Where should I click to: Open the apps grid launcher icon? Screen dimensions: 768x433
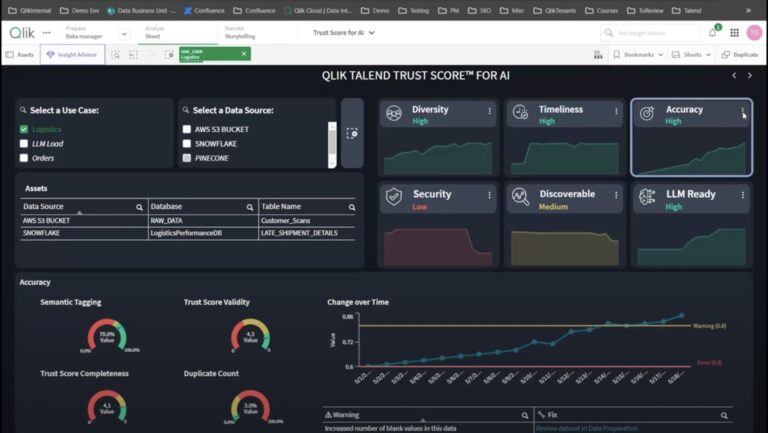pos(732,32)
